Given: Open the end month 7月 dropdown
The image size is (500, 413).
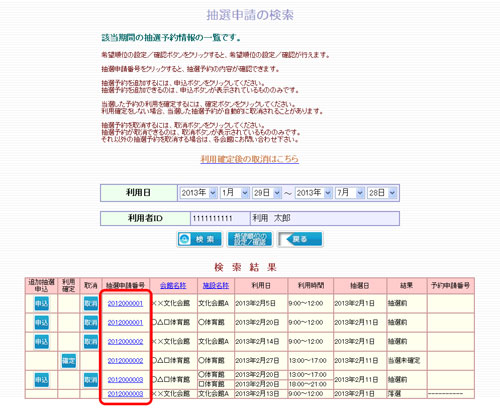Looking at the screenshot, I should click(350, 193).
